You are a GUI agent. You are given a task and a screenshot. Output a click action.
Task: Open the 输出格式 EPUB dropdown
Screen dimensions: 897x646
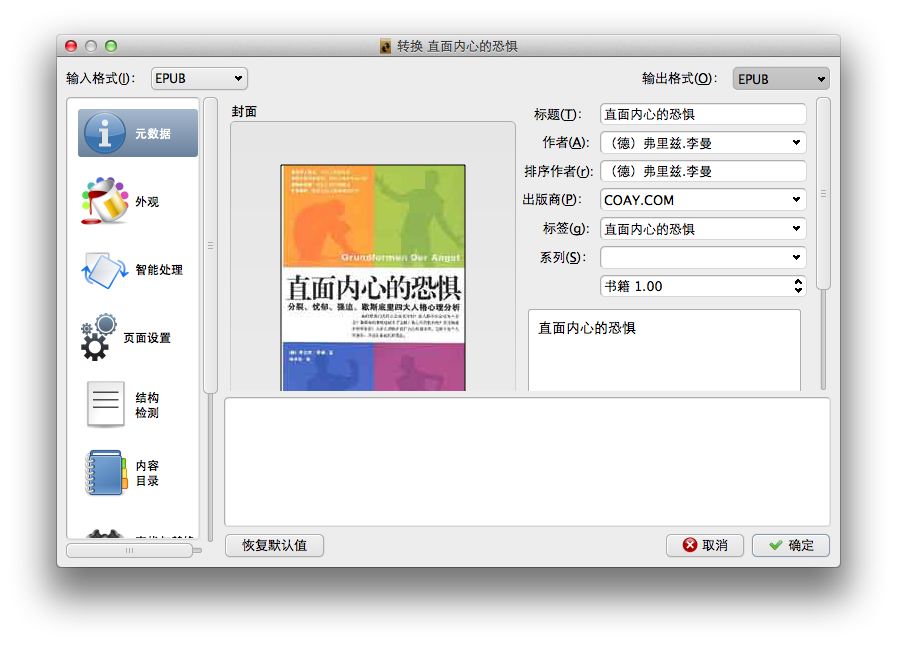(781, 79)
